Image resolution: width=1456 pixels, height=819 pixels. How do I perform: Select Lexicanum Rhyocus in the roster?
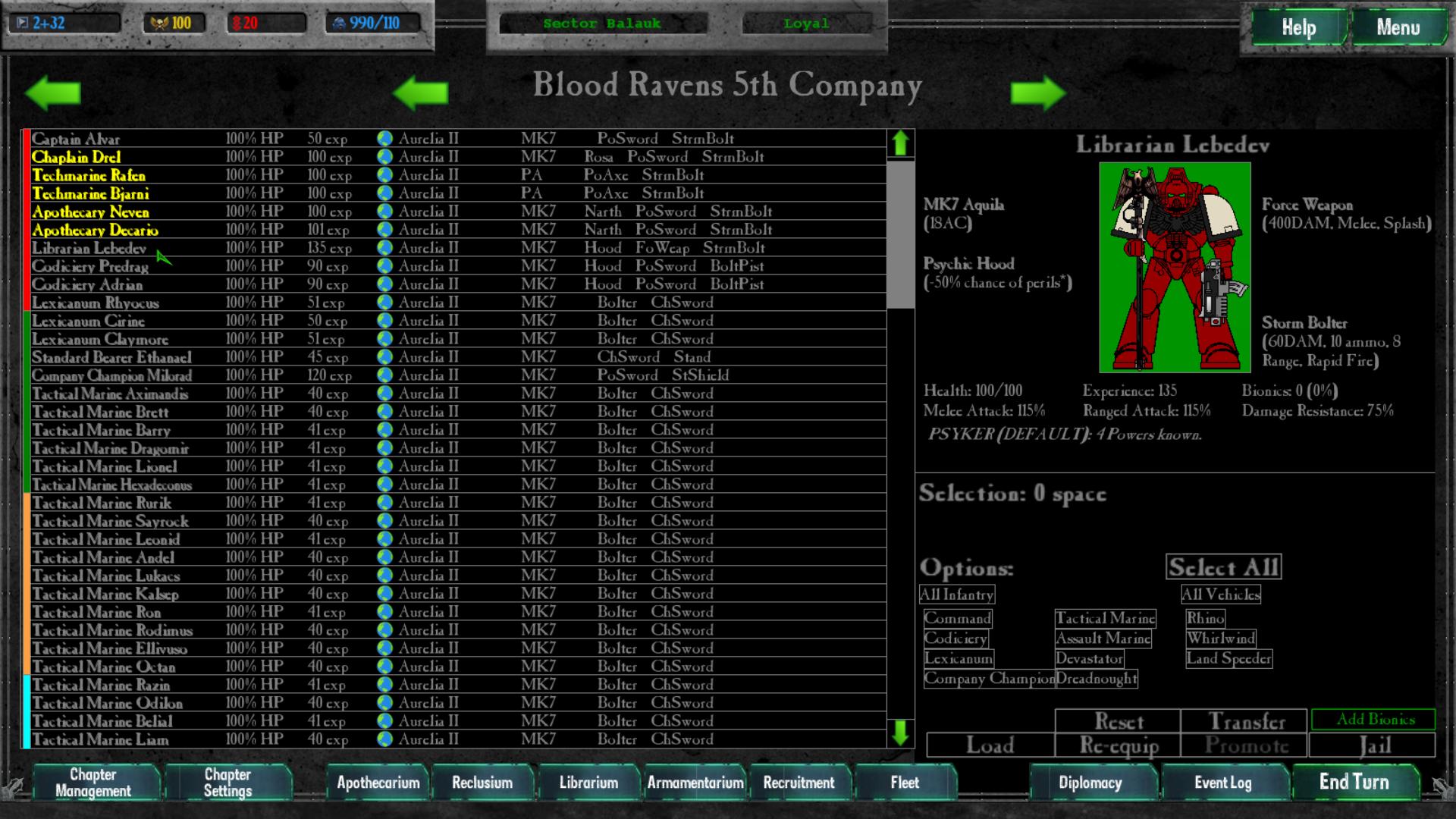pyautogui.click(x=458, y=303)
